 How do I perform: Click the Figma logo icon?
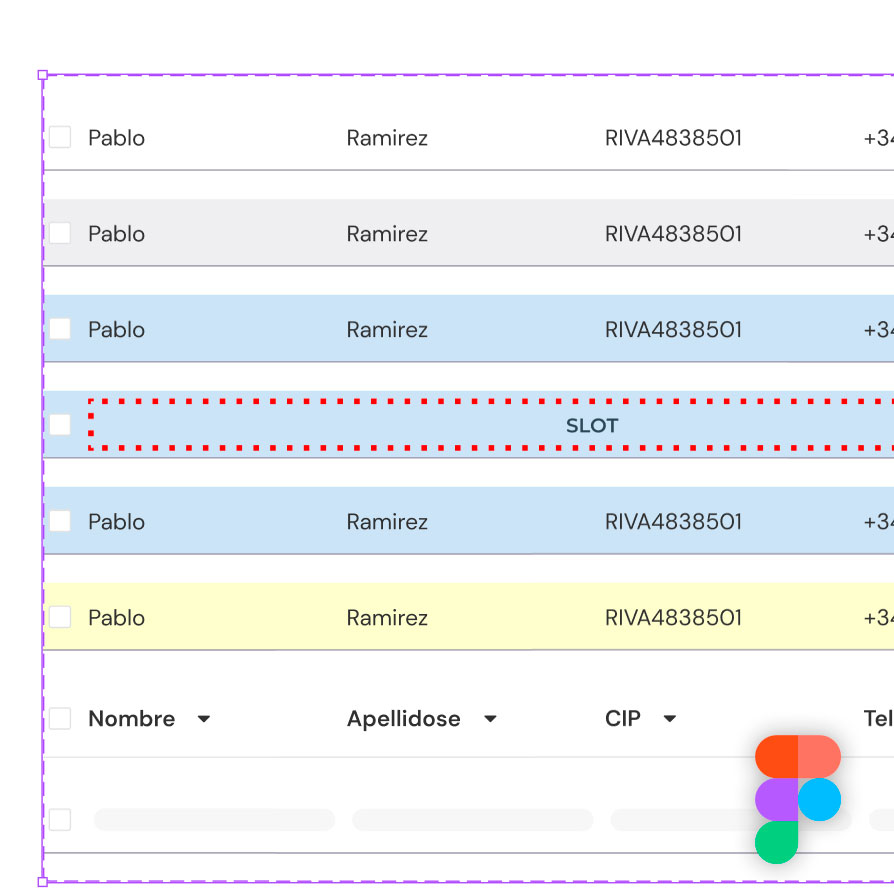(797, 798)
